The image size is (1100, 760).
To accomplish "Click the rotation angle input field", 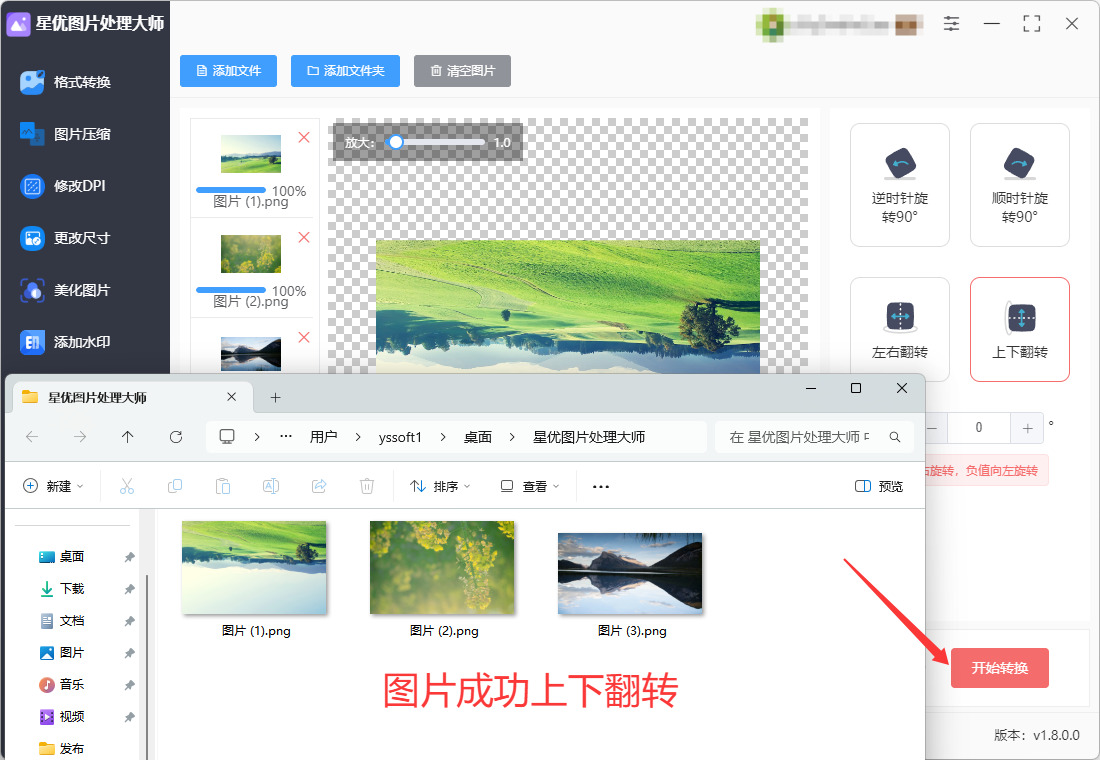I will click(x=979, y=428).
